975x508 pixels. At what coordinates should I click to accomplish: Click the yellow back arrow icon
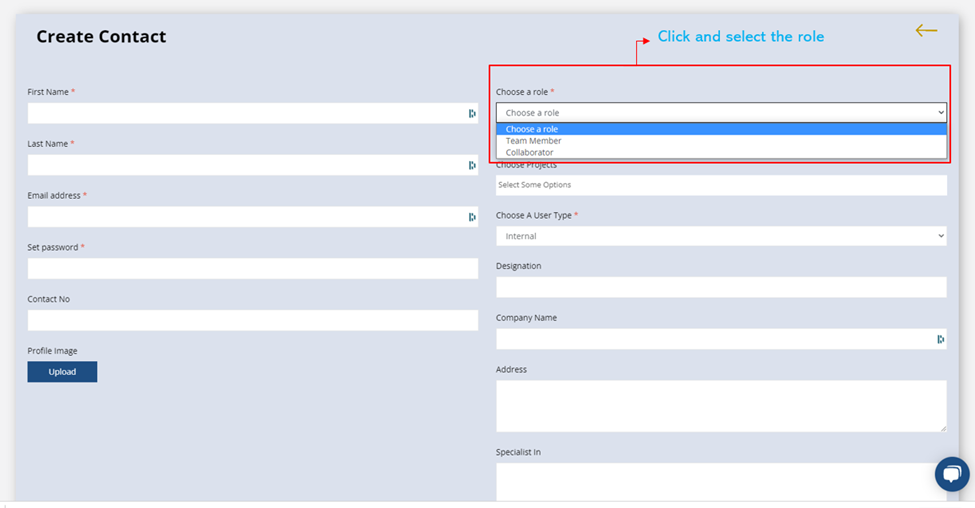926,30
